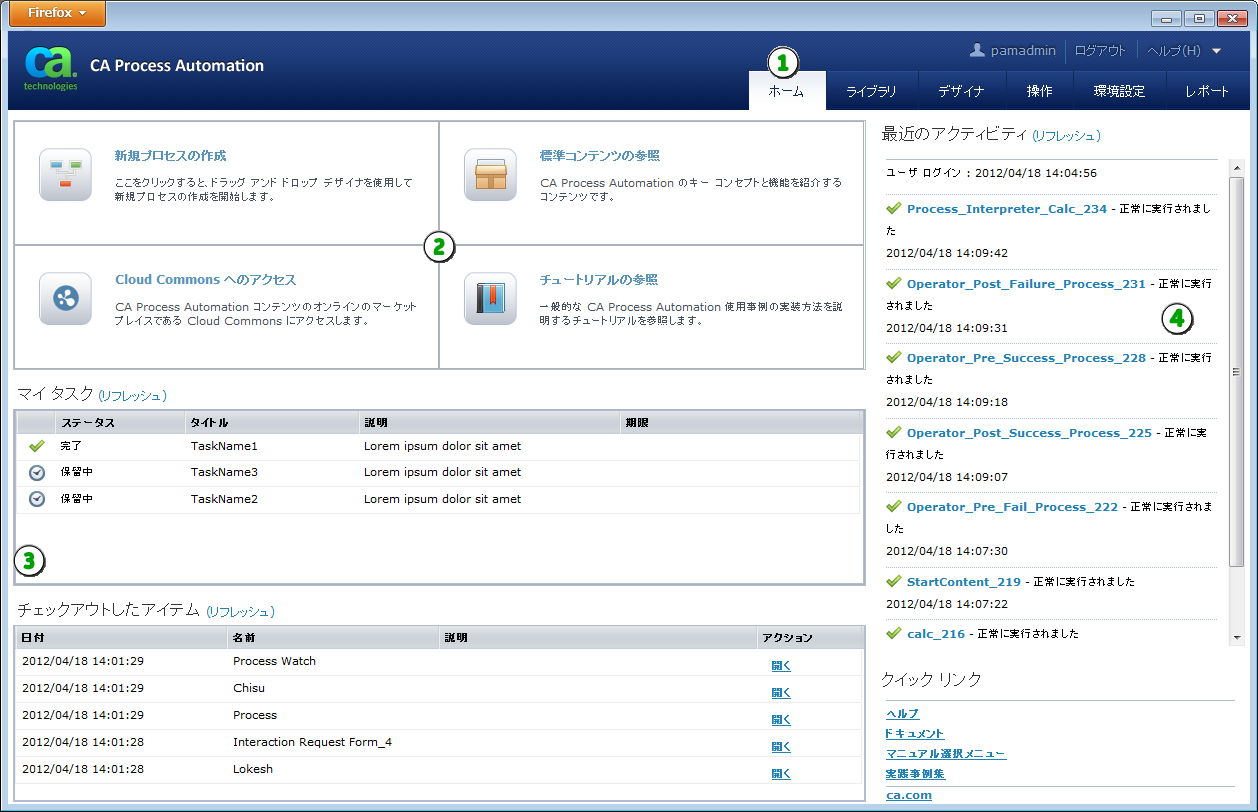Open the ライブラリ tab
Image resolution: width=1258 pixels, height=812 pixels.
(x=871, y=91)
